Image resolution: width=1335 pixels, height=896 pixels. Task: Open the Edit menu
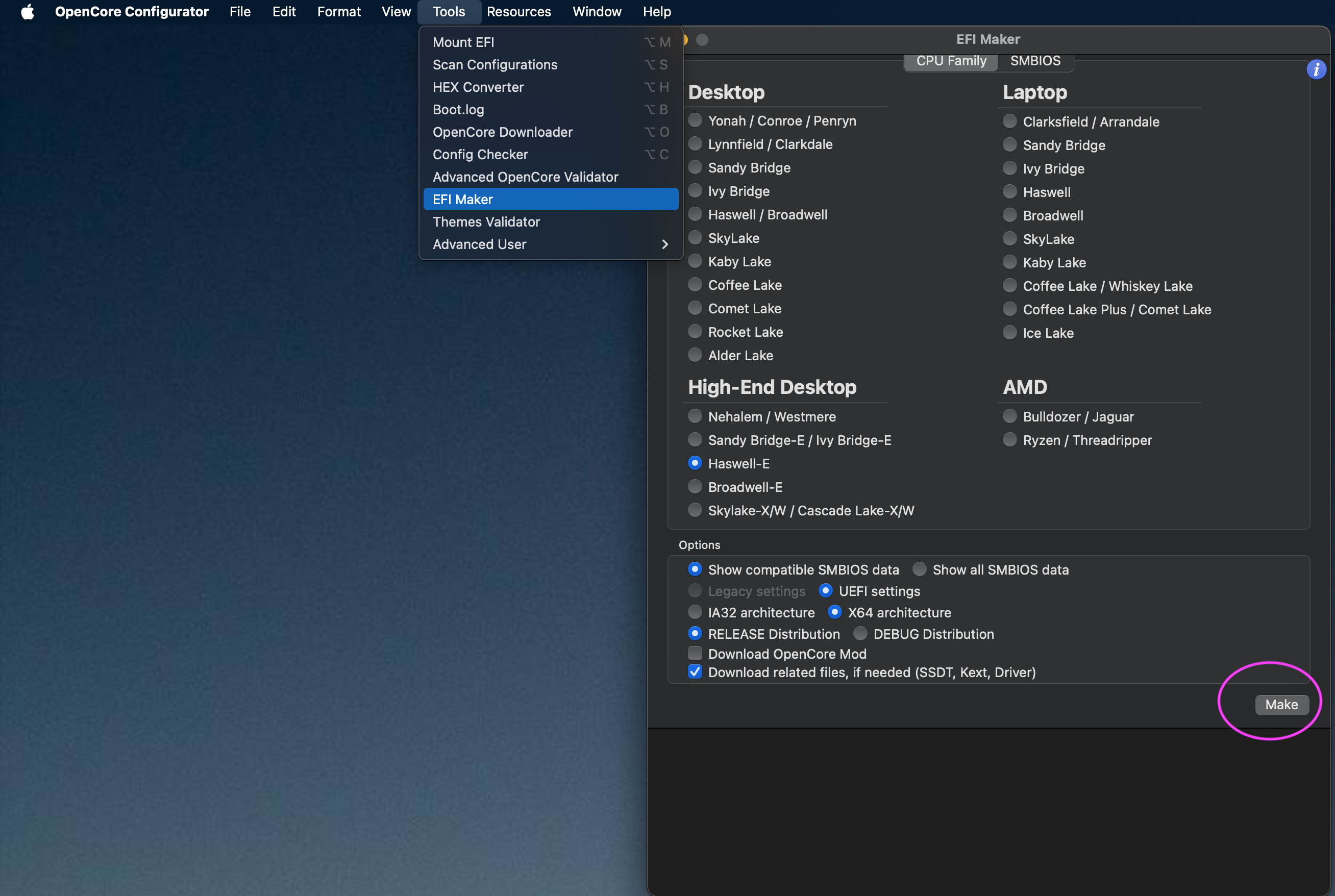(x=284, y=11)
